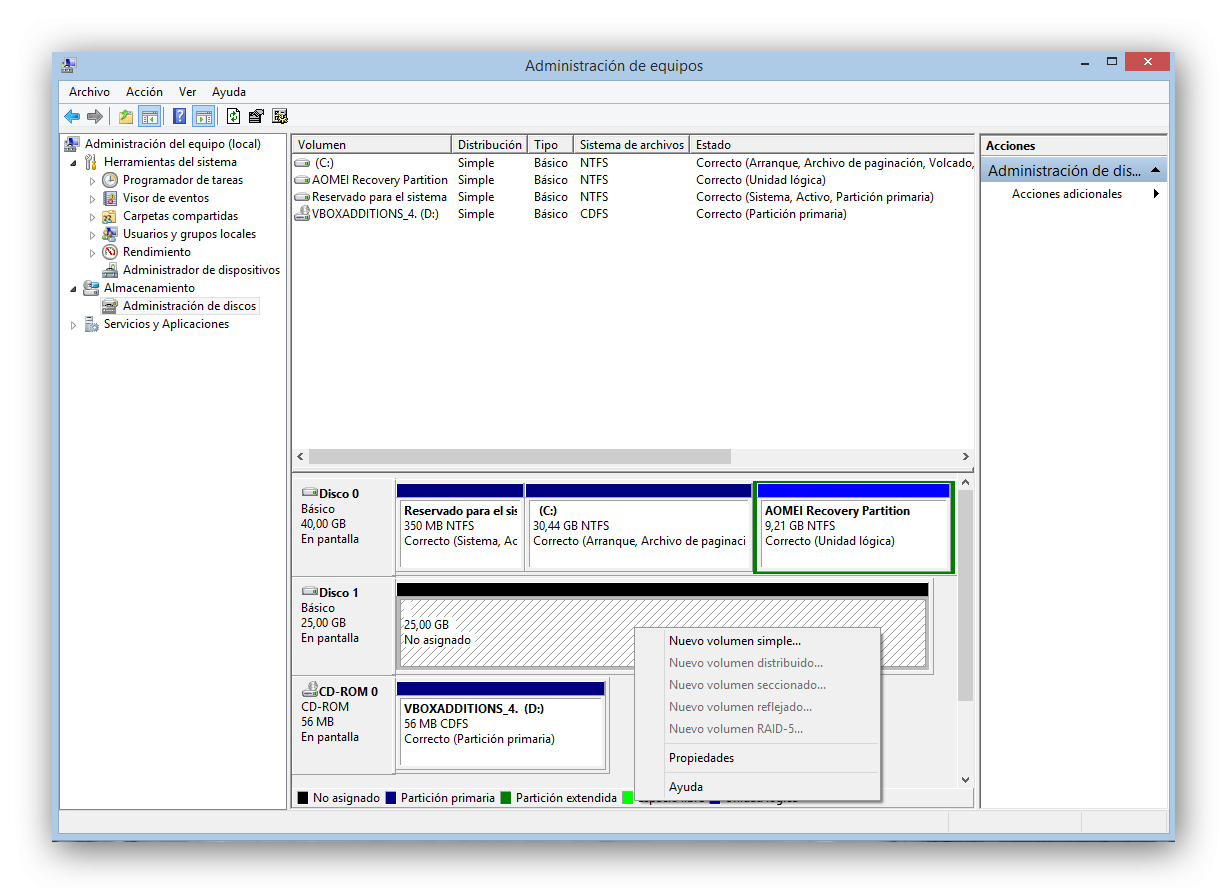This screenshot has width=1227, height=894.
Task: Click the blue question mark Help icon
Action: pos(180,116)
